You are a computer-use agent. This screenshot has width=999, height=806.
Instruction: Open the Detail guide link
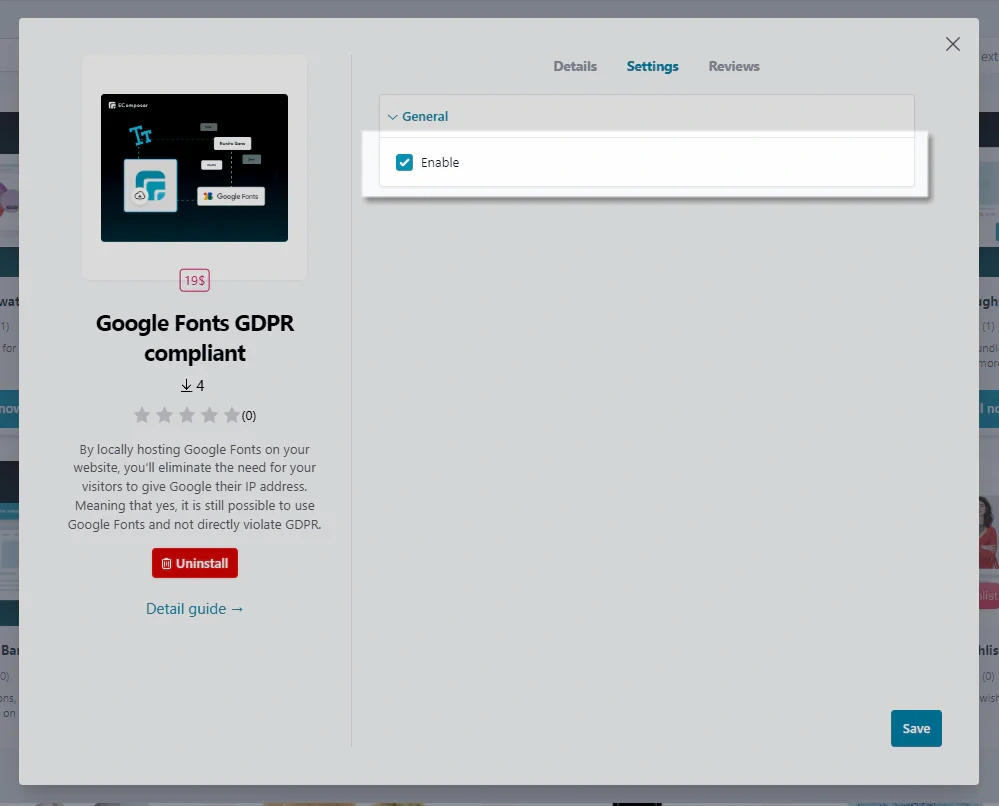click(x=194, y=609)
